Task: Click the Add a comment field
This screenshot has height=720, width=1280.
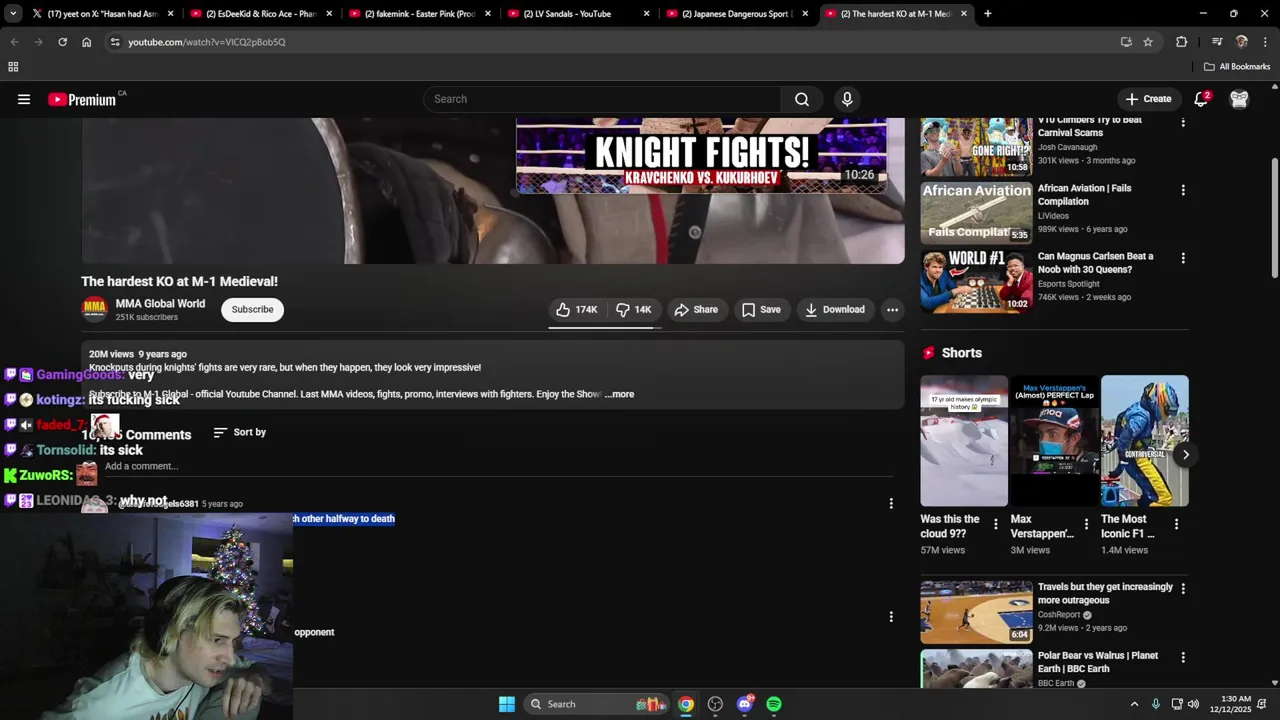Action: pos(141,466)
